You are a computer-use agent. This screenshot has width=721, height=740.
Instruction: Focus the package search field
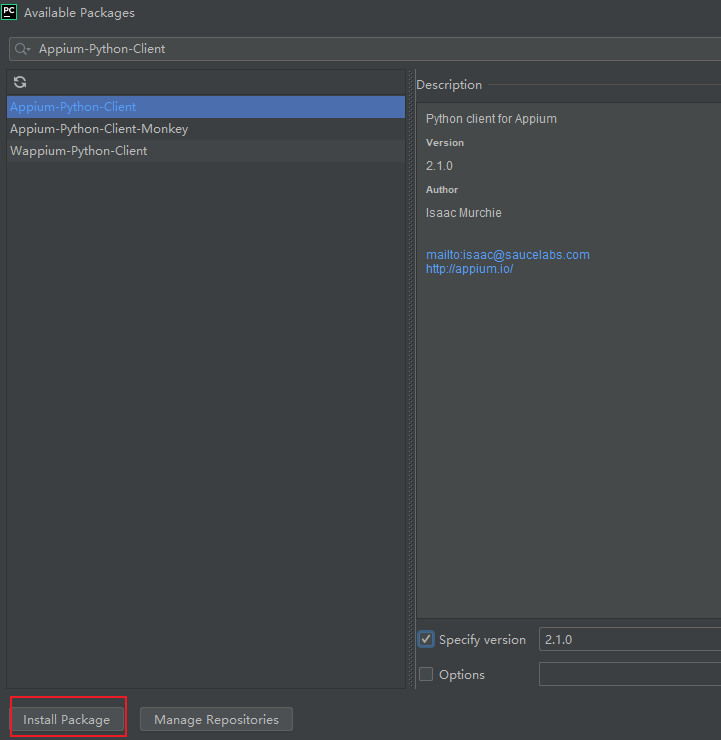pyautogui.click(x=365, y=49)
